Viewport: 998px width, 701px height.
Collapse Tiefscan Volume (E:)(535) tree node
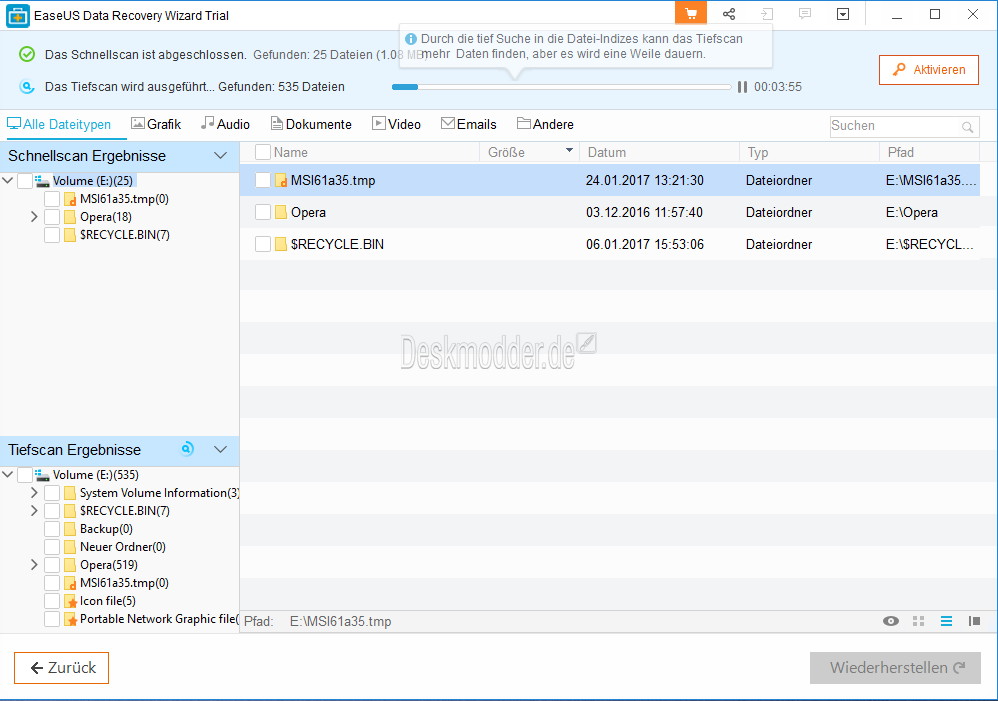click(8, 475)
